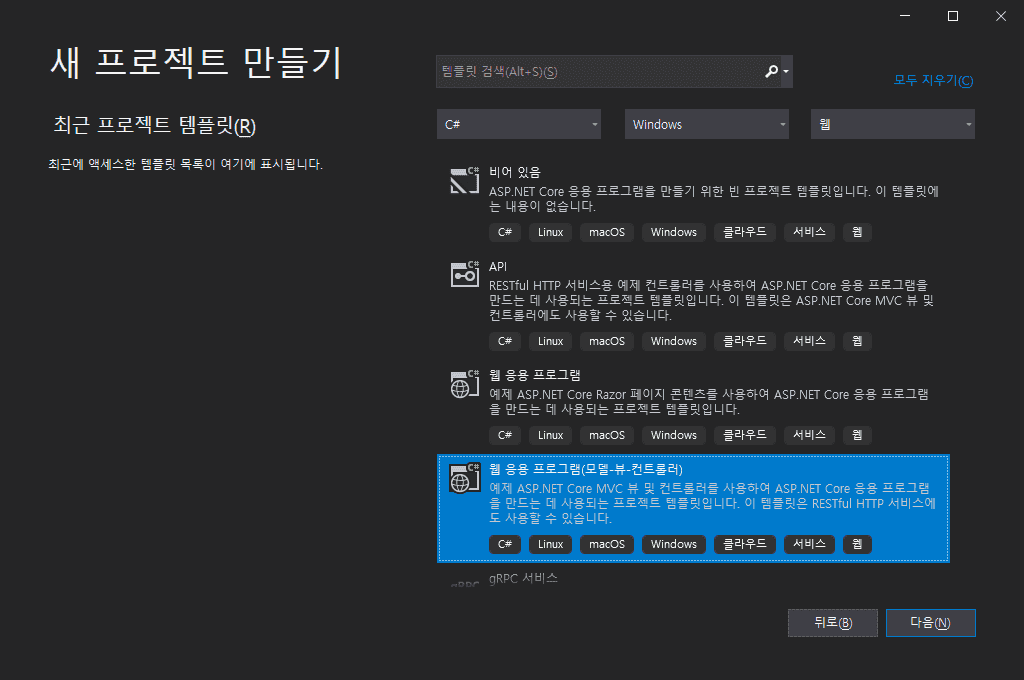Expand the search options arrow beside magnifier
The height and width of the screenshot is (680, 1024).
coord(786,71)
